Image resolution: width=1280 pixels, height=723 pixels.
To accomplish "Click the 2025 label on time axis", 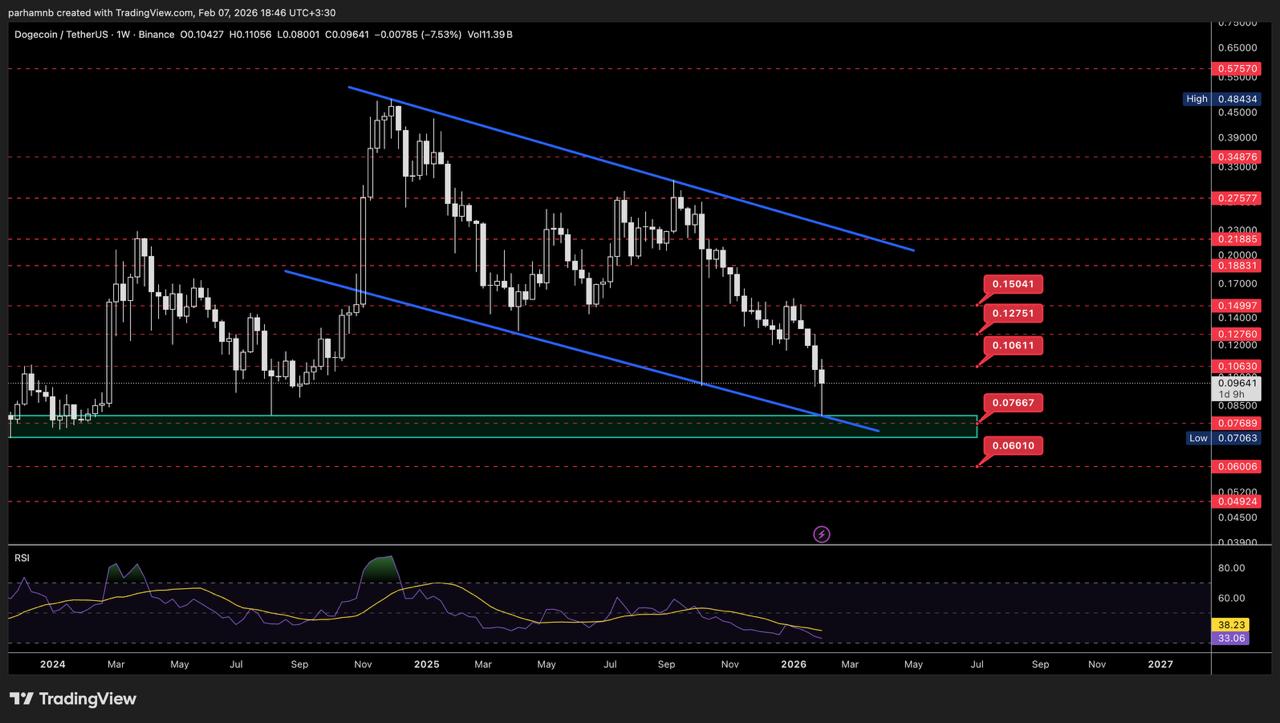I will point(427,664).
